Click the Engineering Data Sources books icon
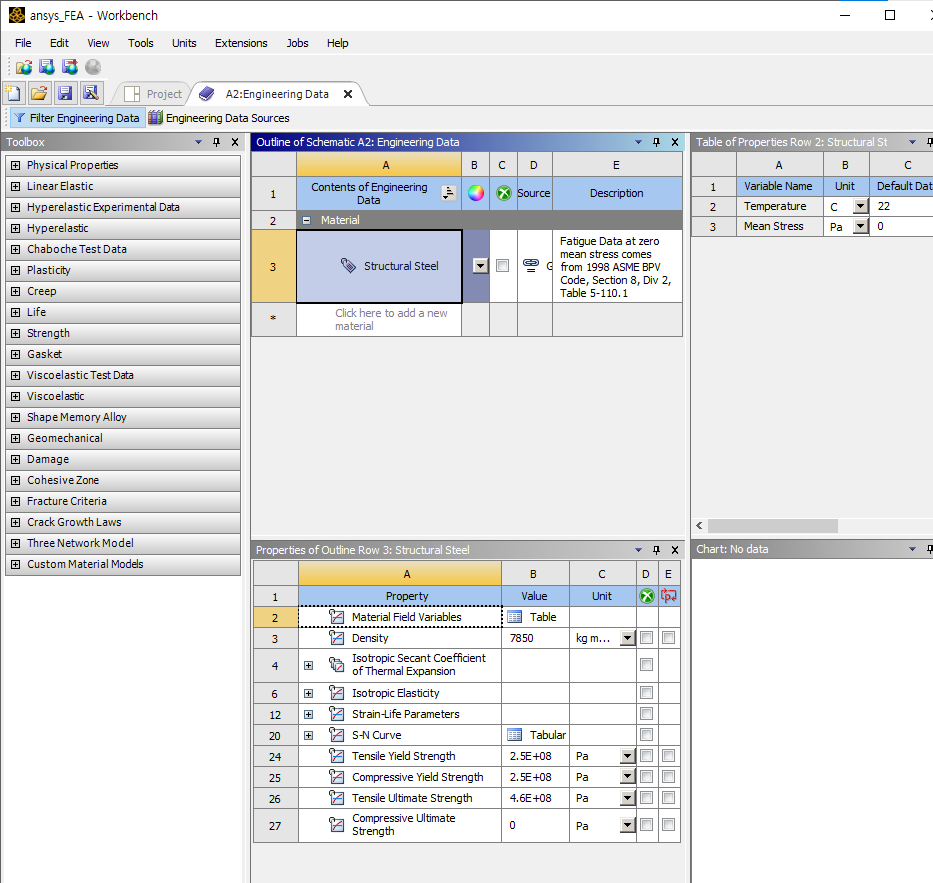The width and height of the screenshot is (933, 883). [x=155, y=118]
